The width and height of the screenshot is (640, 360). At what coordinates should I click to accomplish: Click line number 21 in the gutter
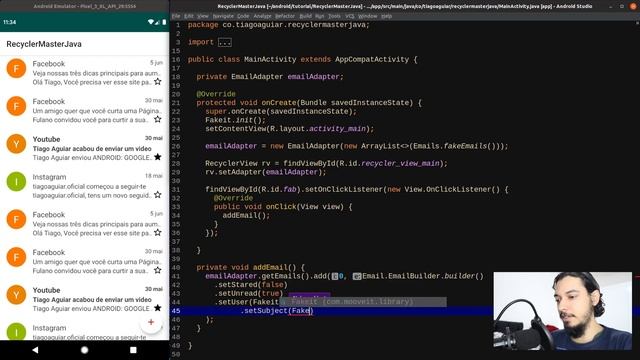click(x=176, y=103)
